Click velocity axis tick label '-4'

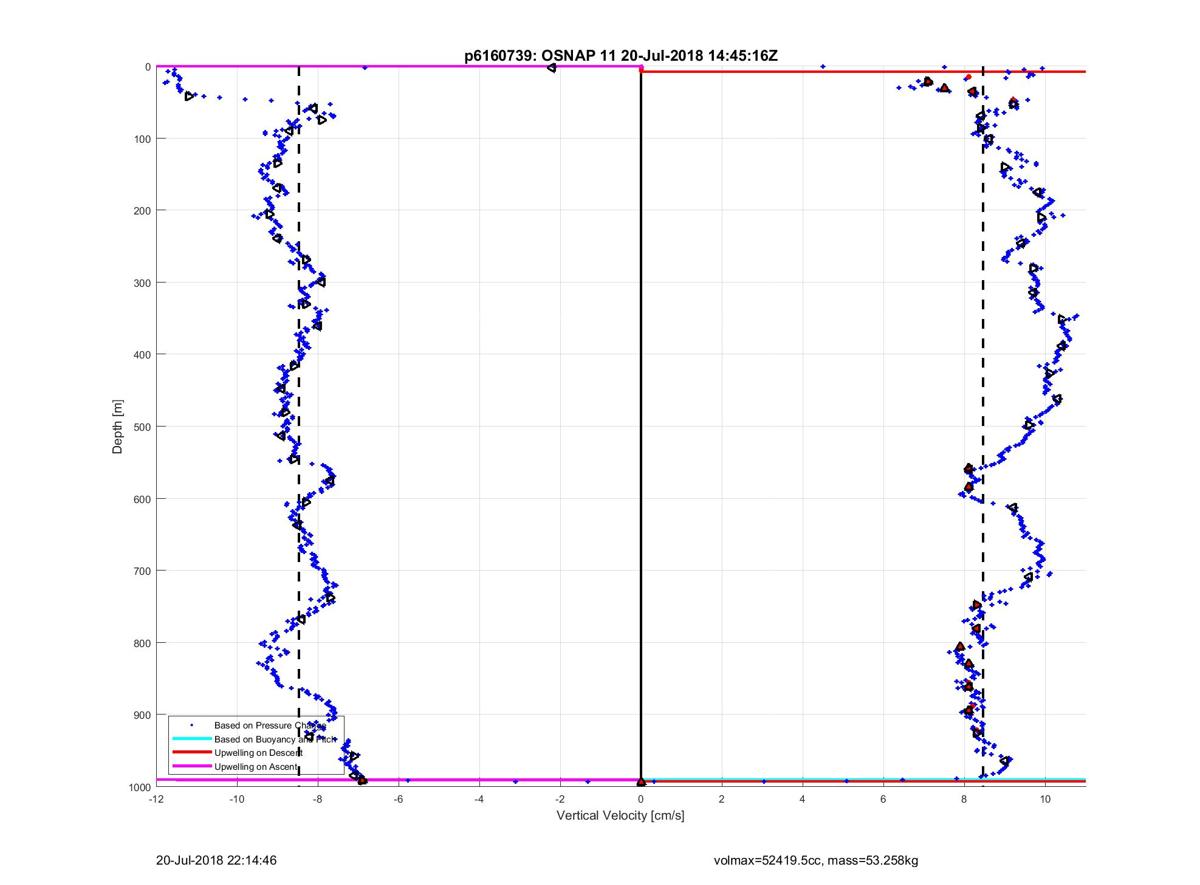pos(479,800)
